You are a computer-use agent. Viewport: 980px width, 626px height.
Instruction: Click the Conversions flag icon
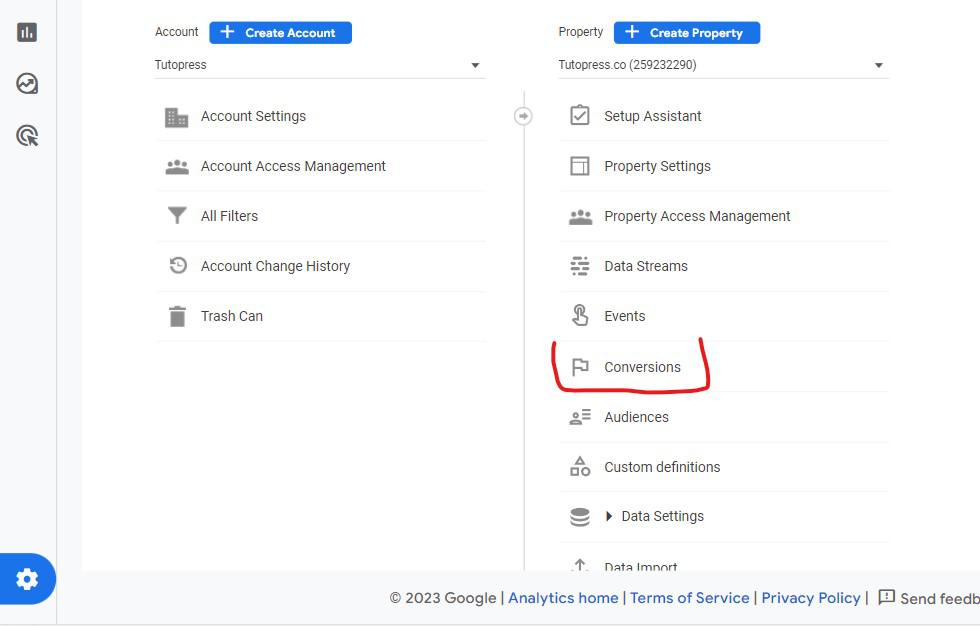pos(580,366)
